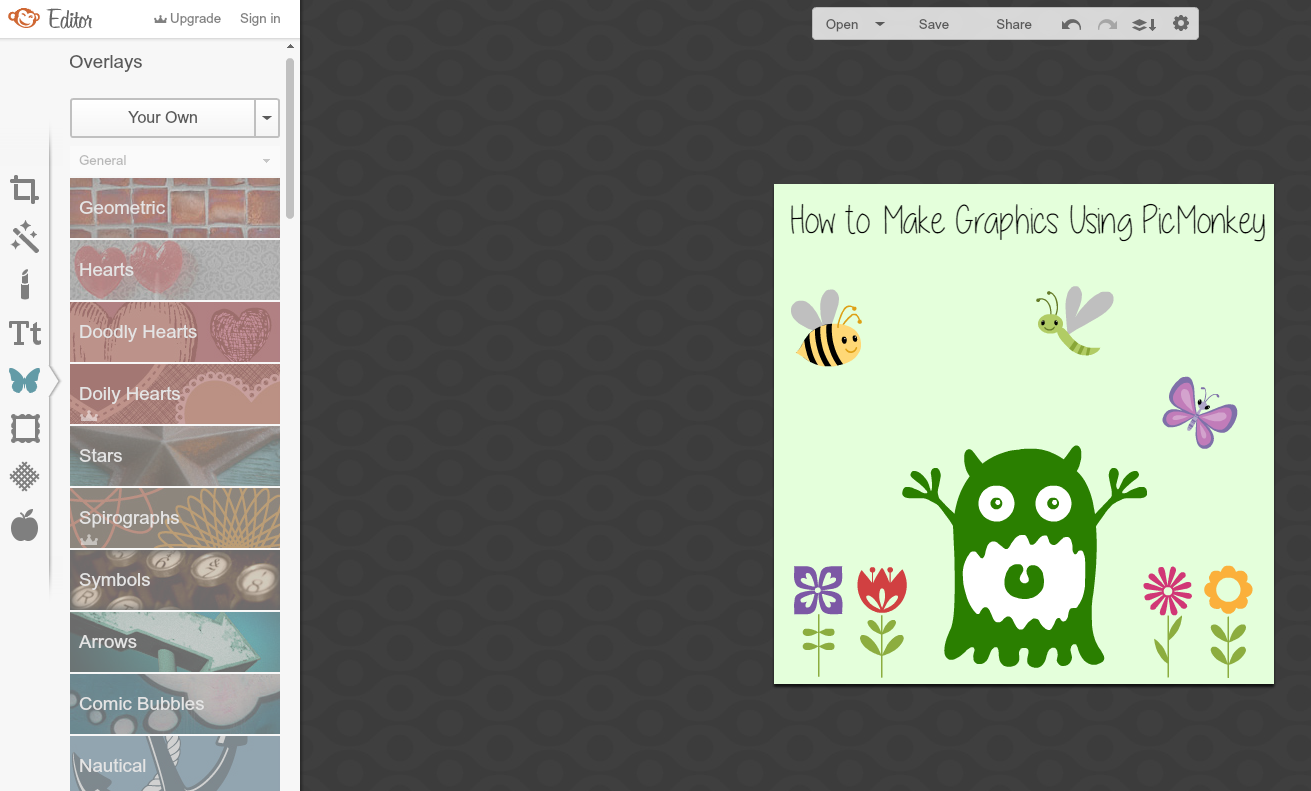Open the Textures tool
The height and width of the screenshot is (791, 1311).
[x=25, y=477]
